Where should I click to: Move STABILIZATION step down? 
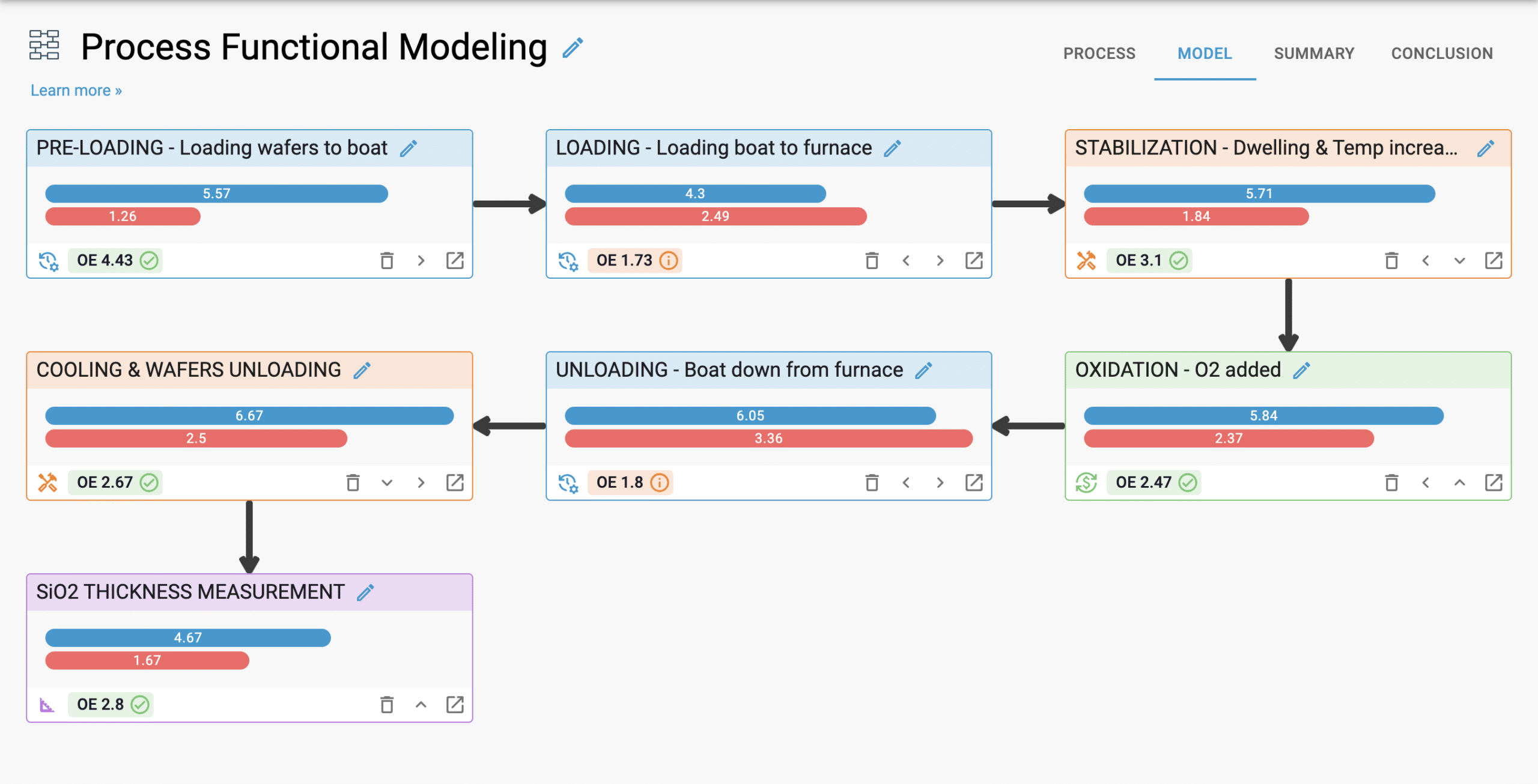pyautogui.click(x=1460, y=261)
